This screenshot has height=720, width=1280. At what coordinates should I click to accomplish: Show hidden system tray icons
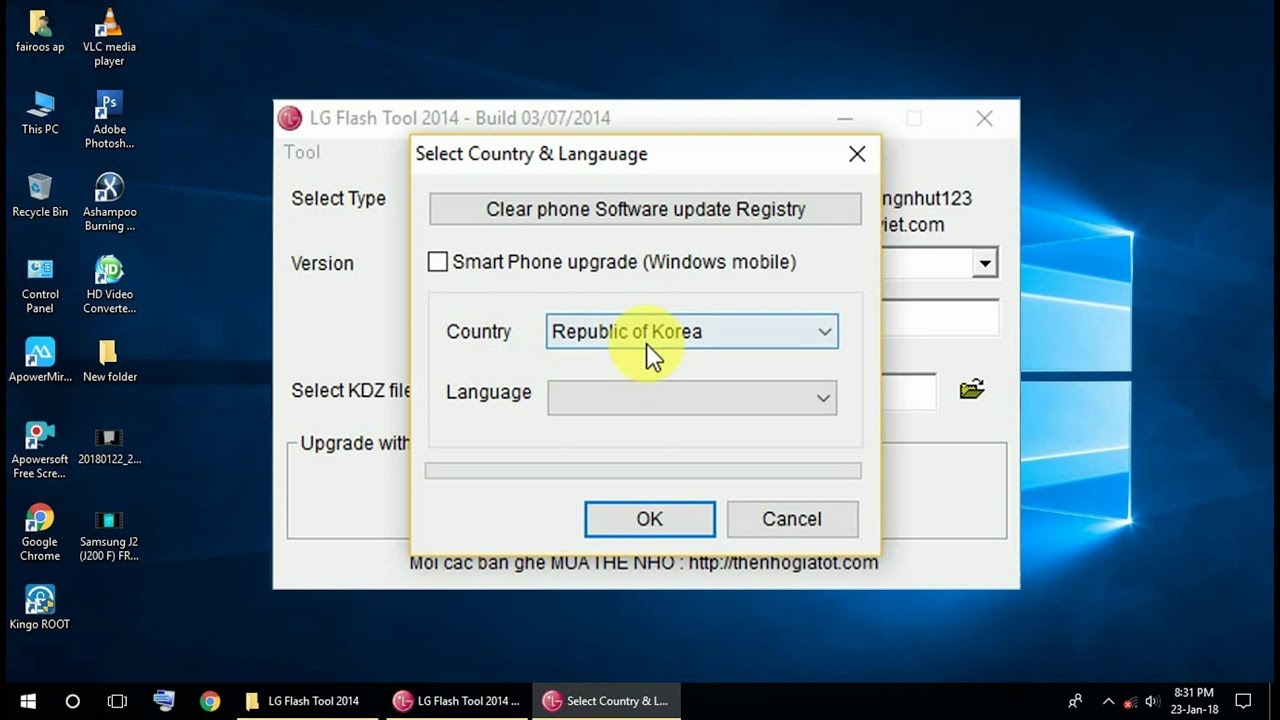1108,701
